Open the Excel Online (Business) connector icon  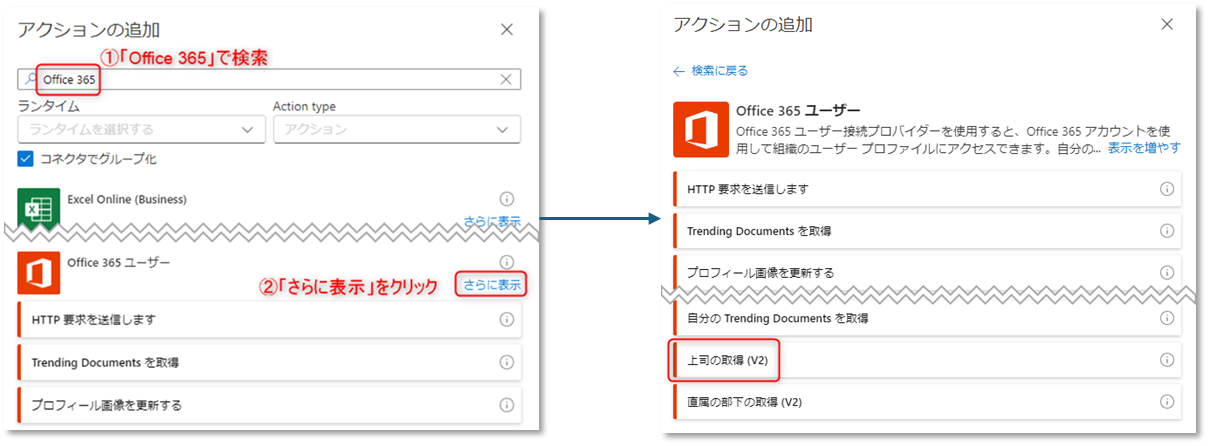pos(37,208)
